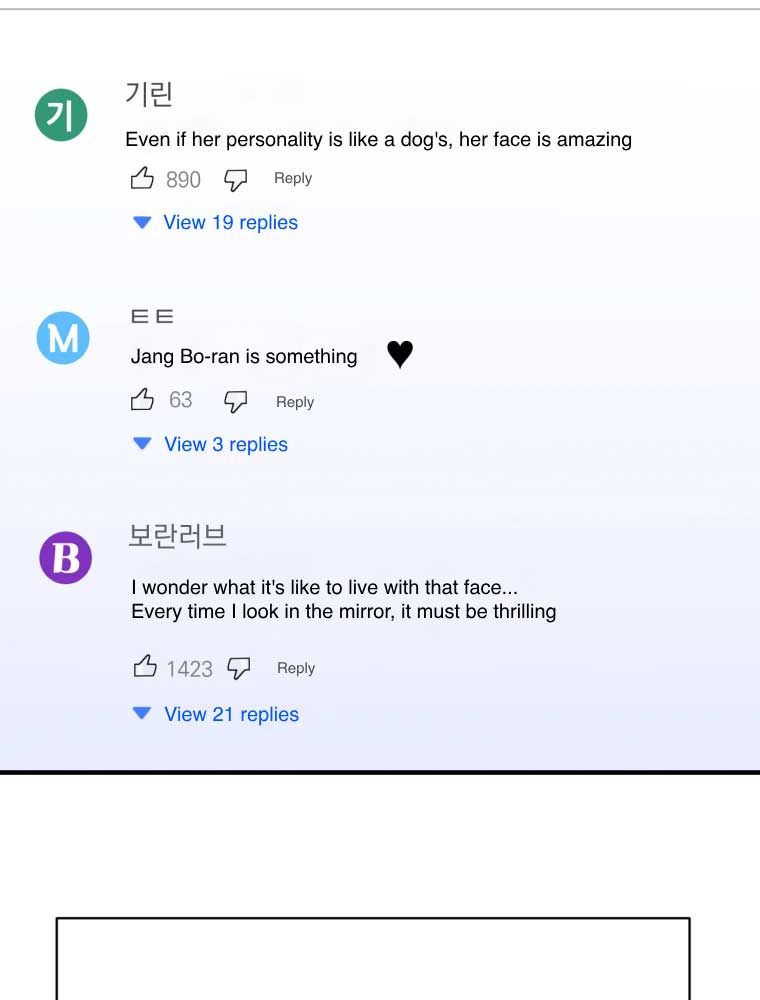Dislike the Jang Bo-ran comment
This screenshot has height=1000, width=760.
[236, 402]
